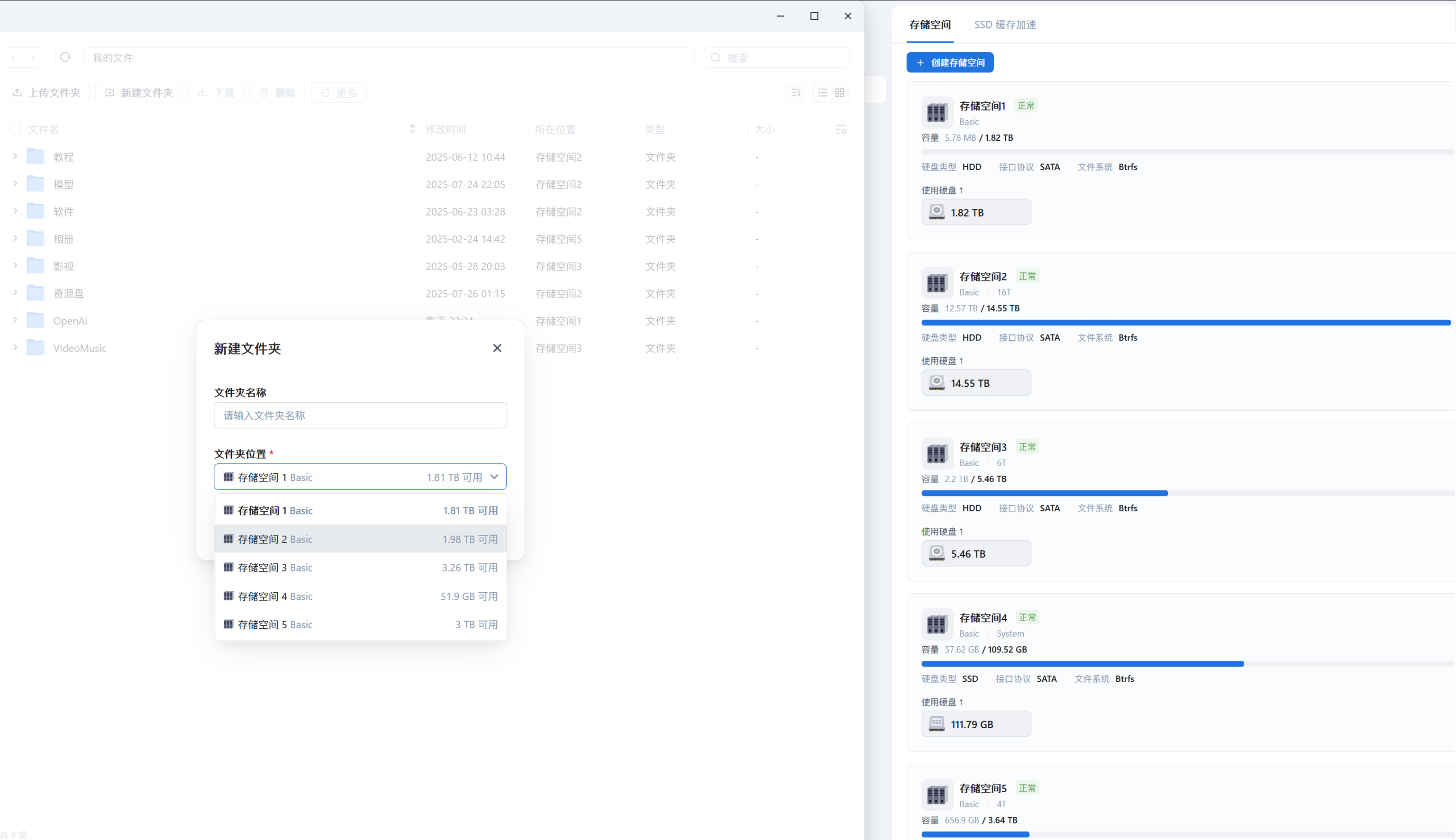
Task: Click the 相册 folder icon
Action: pyautogui.click(x=36, y=238)
